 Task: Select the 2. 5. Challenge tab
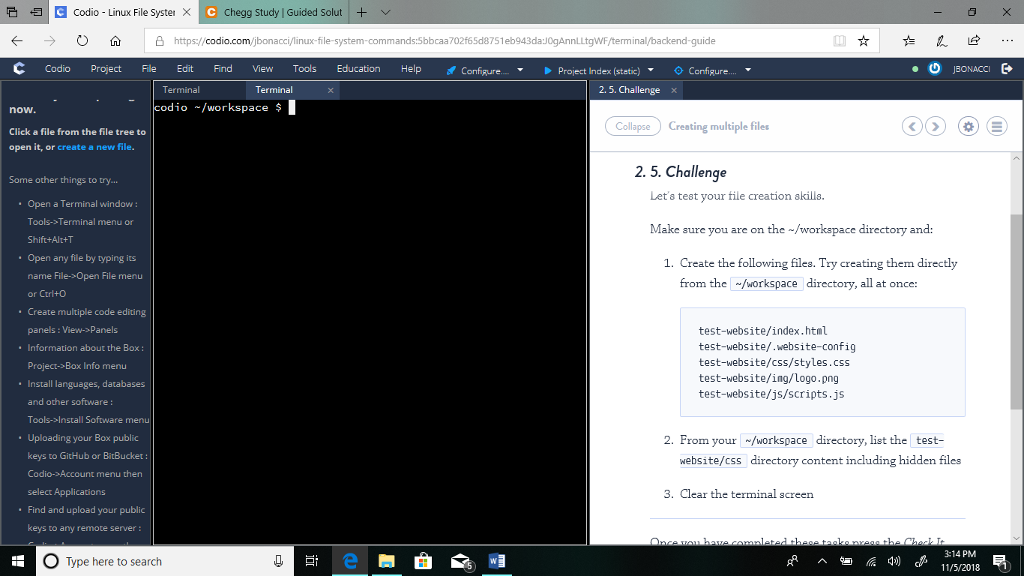(x=629, y=90)
